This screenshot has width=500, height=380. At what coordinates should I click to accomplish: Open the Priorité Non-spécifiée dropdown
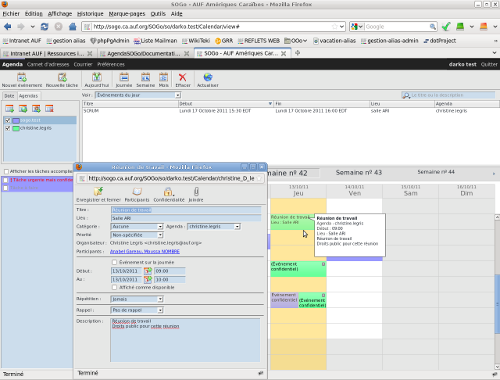tap(137, 235)
